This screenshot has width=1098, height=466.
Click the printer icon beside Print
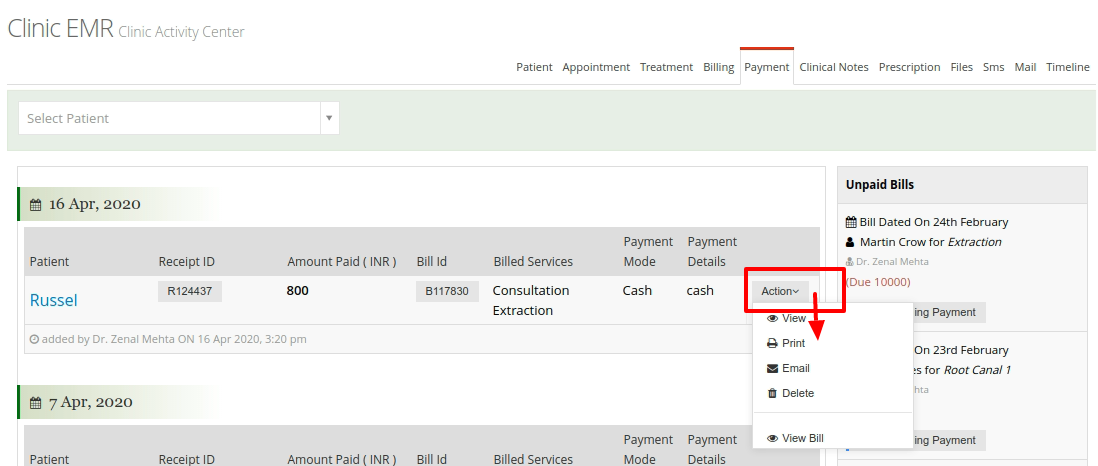[x=772, y=343]
